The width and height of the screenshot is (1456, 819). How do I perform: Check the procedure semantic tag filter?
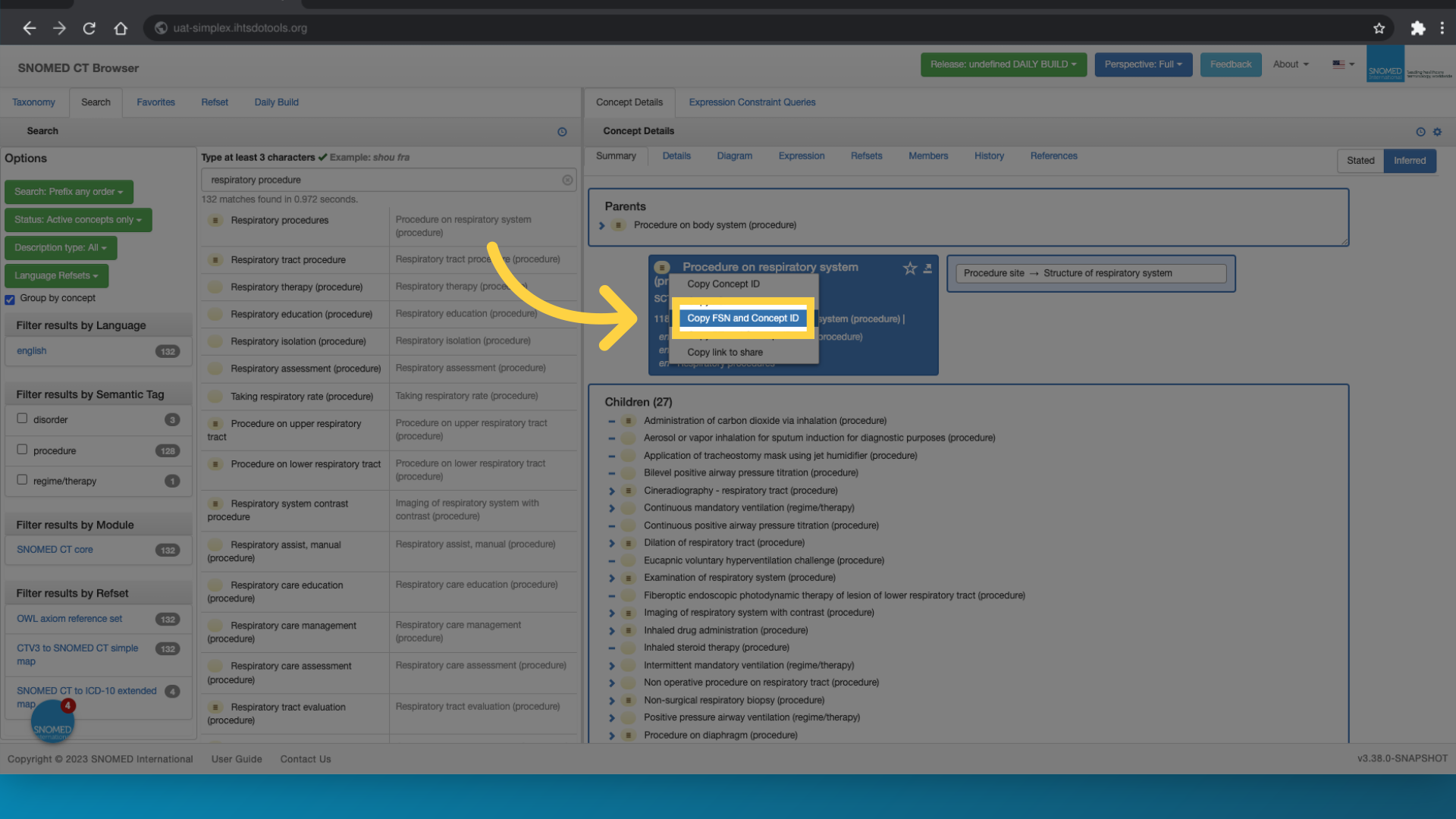click(x=22, y=450)
